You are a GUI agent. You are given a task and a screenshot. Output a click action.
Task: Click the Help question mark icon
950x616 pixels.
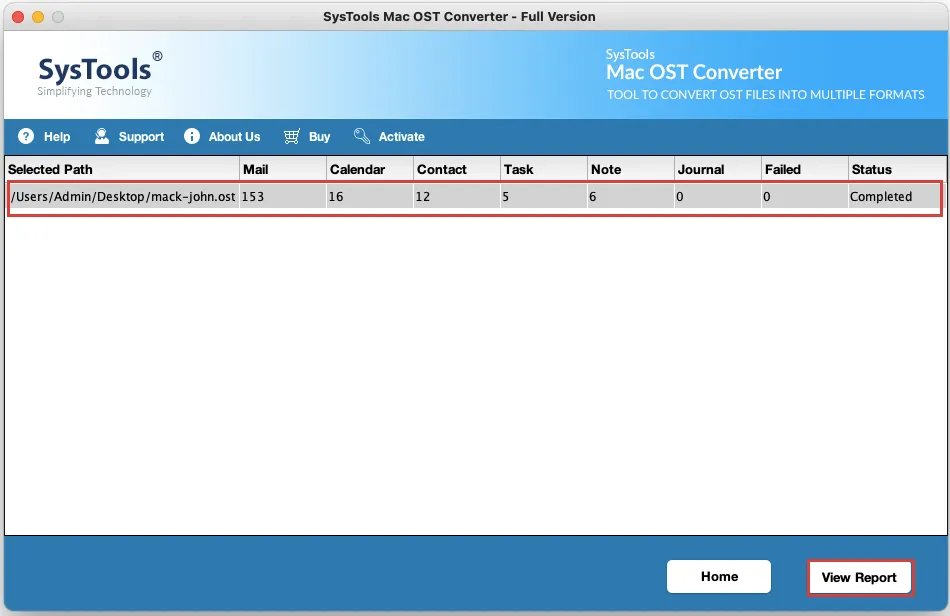[25, 136]
